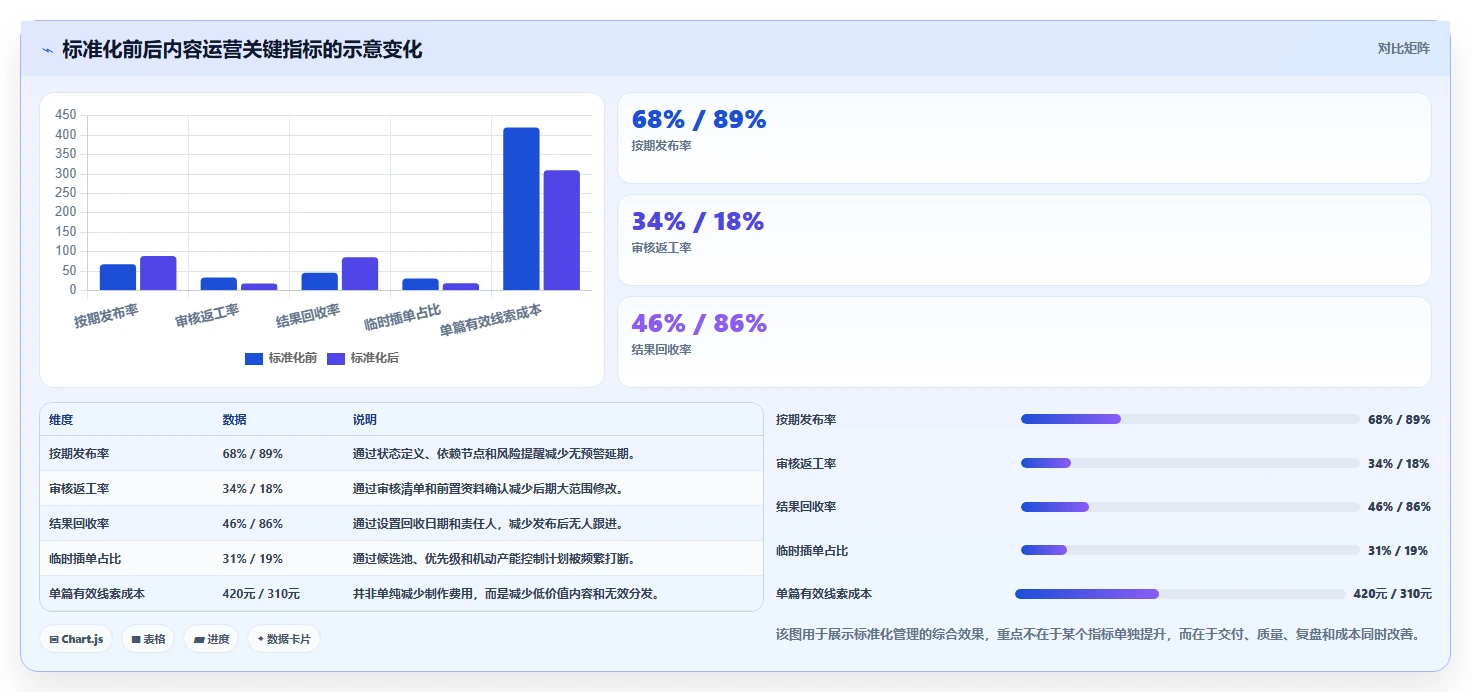1471x692 pixels.
Task: Click the 对比矩阵 label in header
Action: [1403, 48]
